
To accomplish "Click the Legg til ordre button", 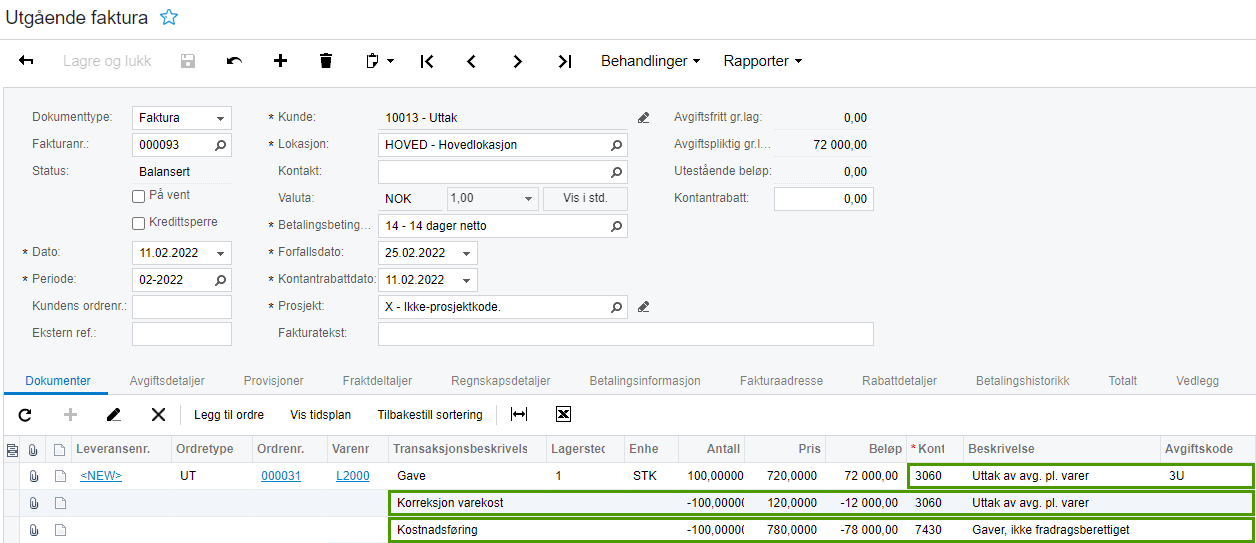I will click(x=229, y=414).
